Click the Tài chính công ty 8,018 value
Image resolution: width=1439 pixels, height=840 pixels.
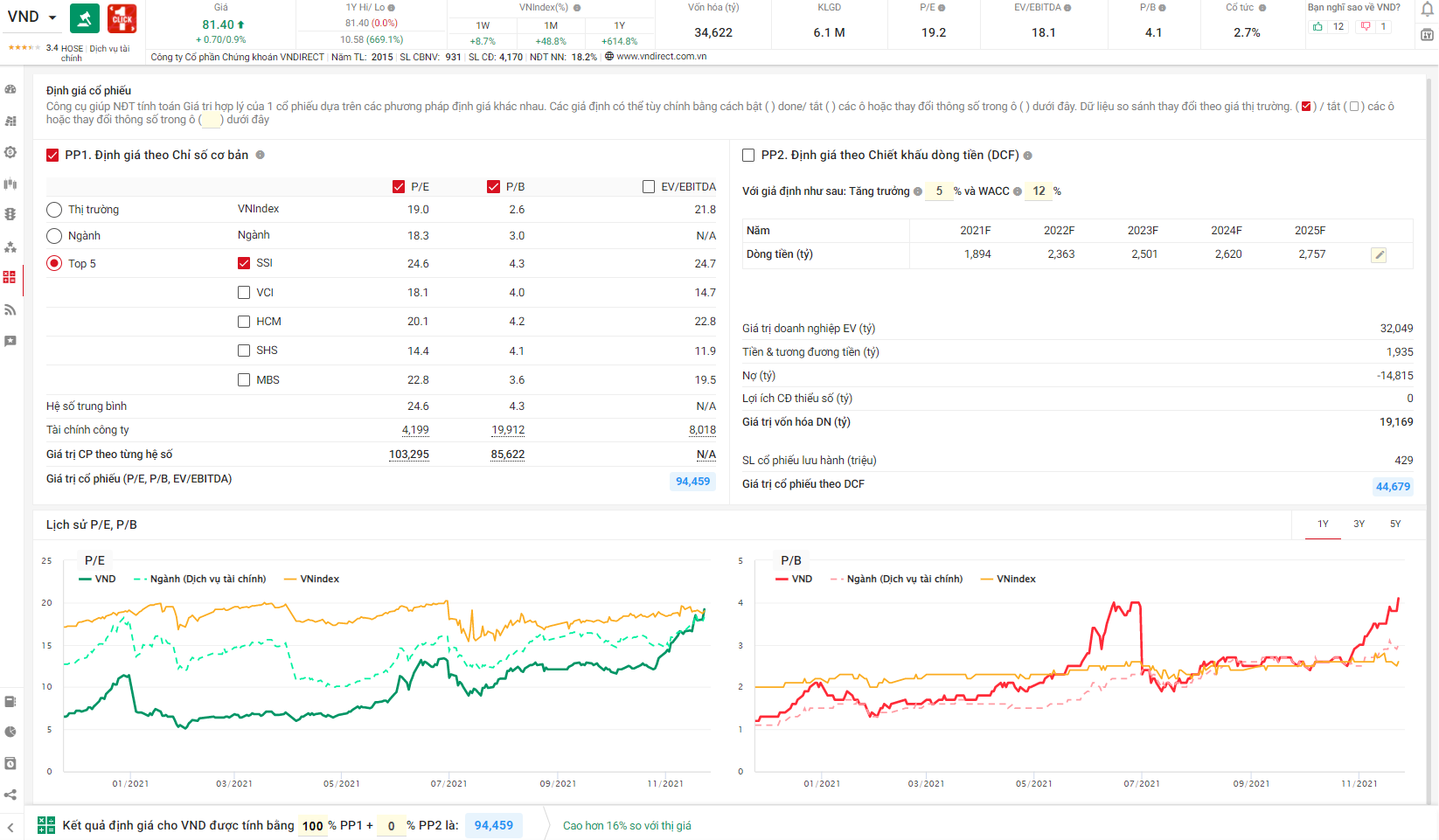(x=702, y=430)
